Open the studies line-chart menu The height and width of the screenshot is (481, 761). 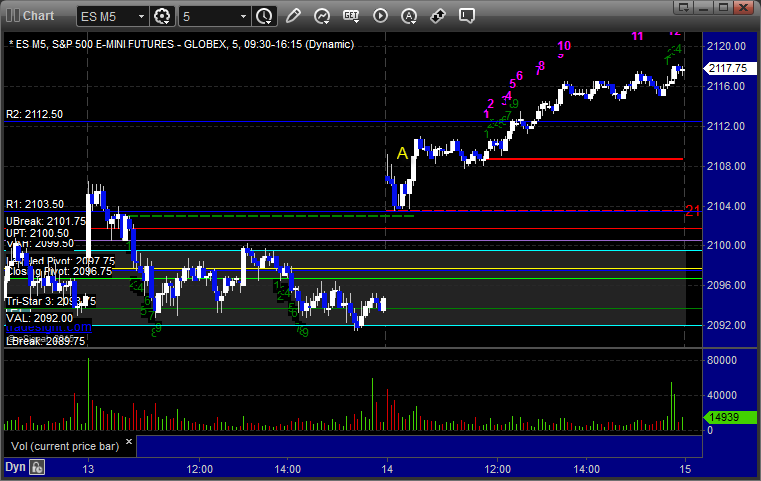[322, 16]
